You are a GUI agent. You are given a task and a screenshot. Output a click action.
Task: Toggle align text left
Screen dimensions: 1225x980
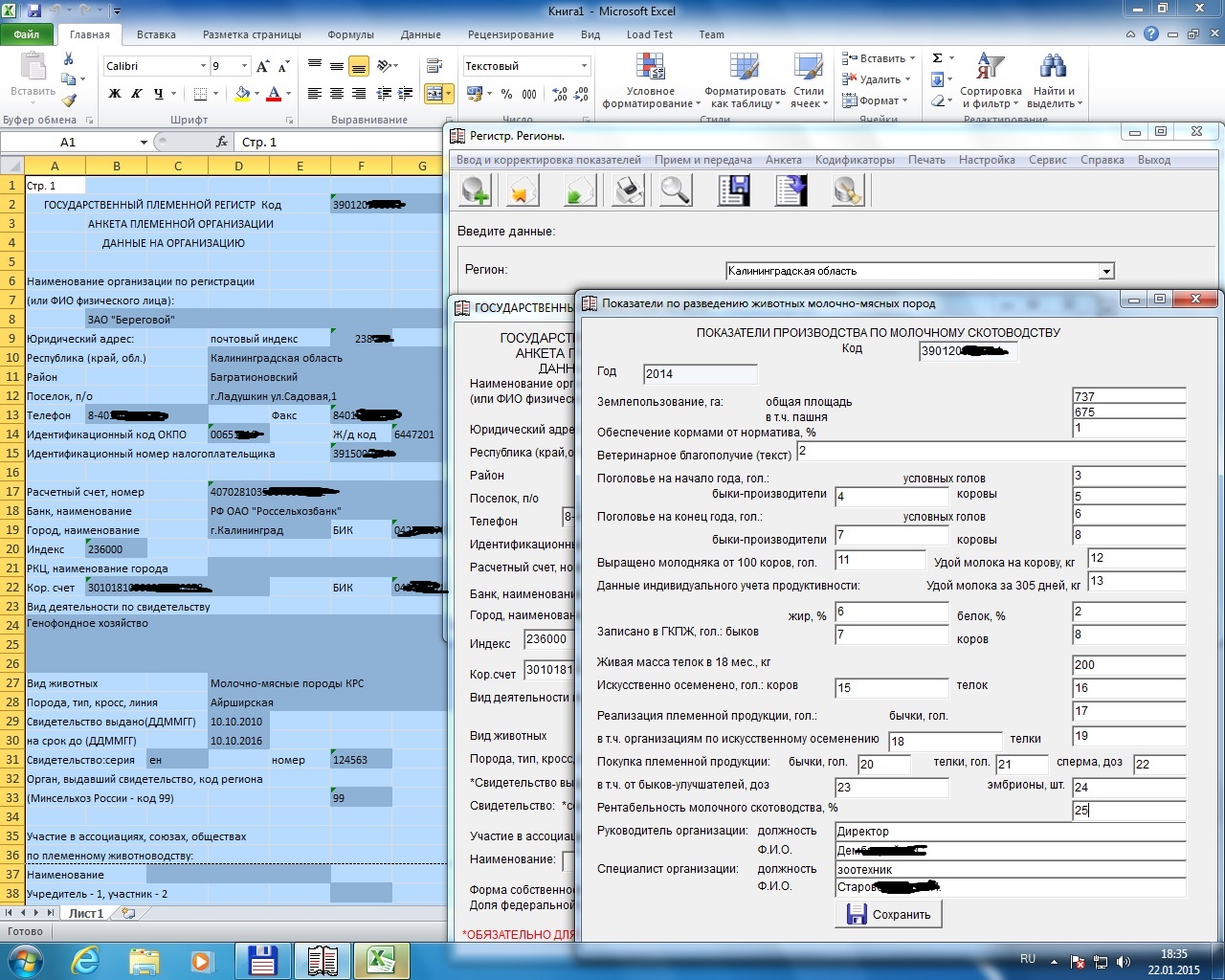tap(315, 94)
